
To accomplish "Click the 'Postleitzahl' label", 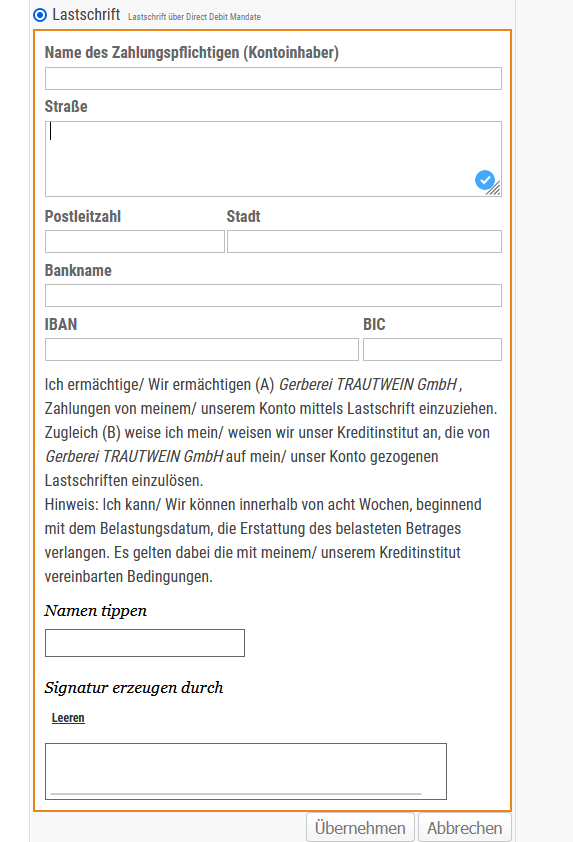I will (83, 216).
